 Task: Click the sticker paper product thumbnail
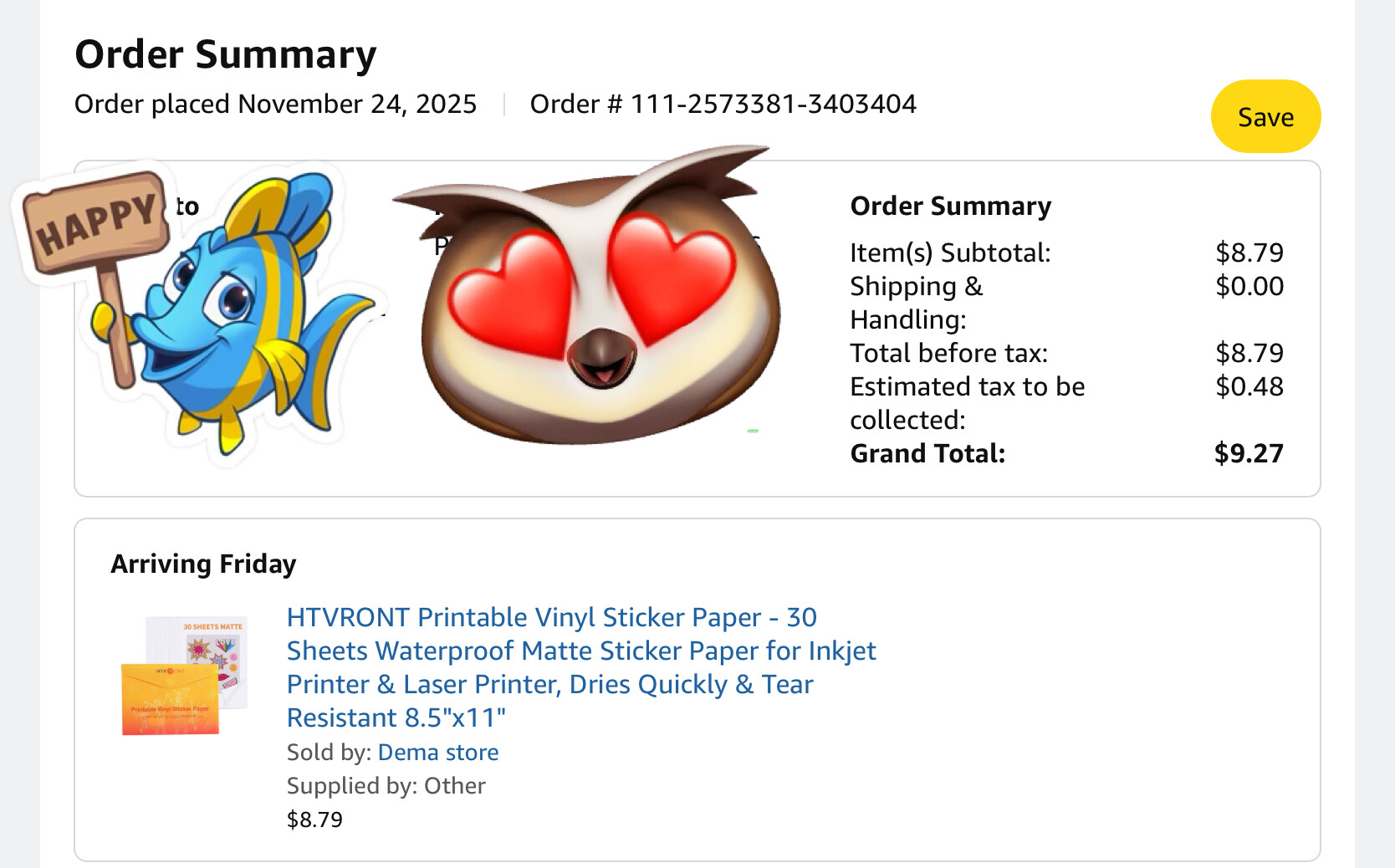coord(184,676)
